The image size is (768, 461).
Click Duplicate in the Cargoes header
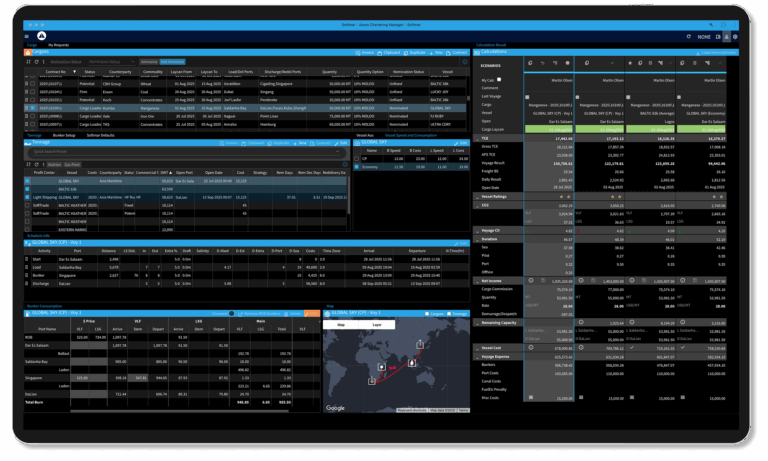414,52
